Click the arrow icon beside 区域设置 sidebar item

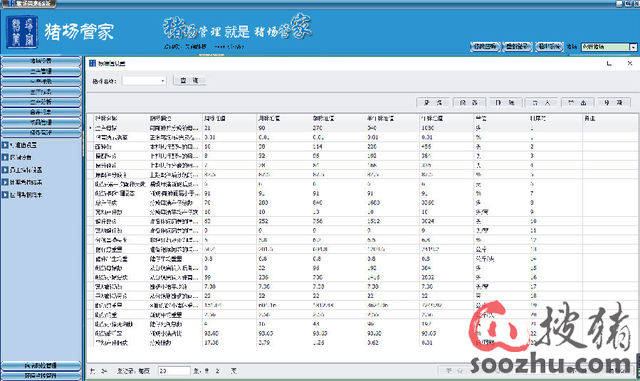click(x=5, y=157)
